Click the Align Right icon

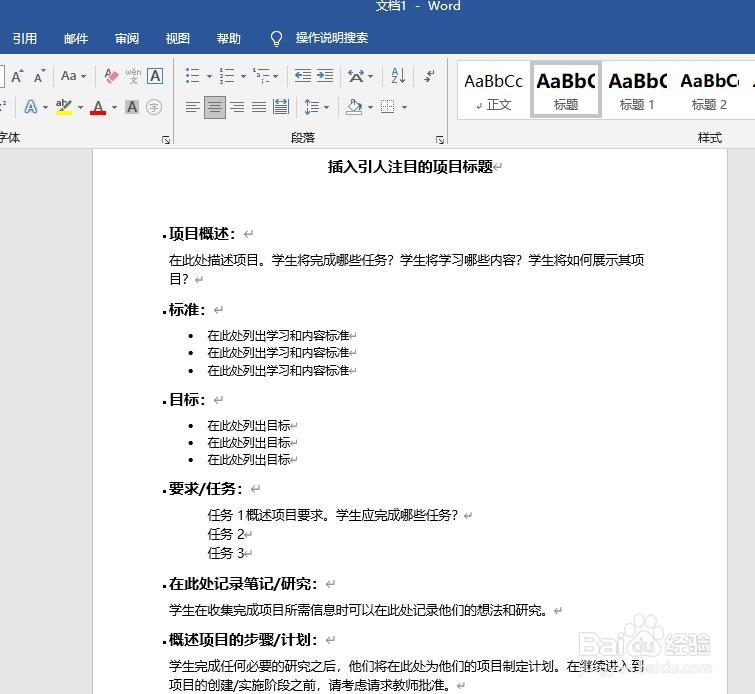(x=236, y=106)
